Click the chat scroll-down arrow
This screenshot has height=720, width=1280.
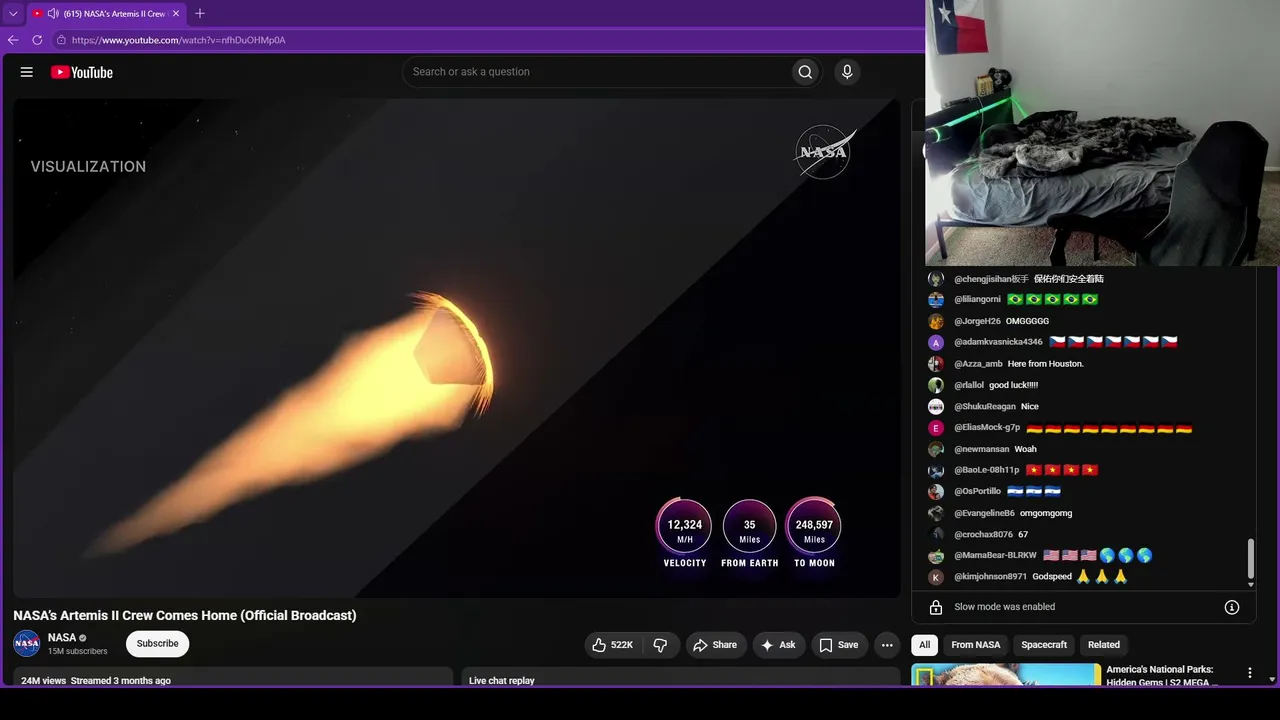(1251, 584)
